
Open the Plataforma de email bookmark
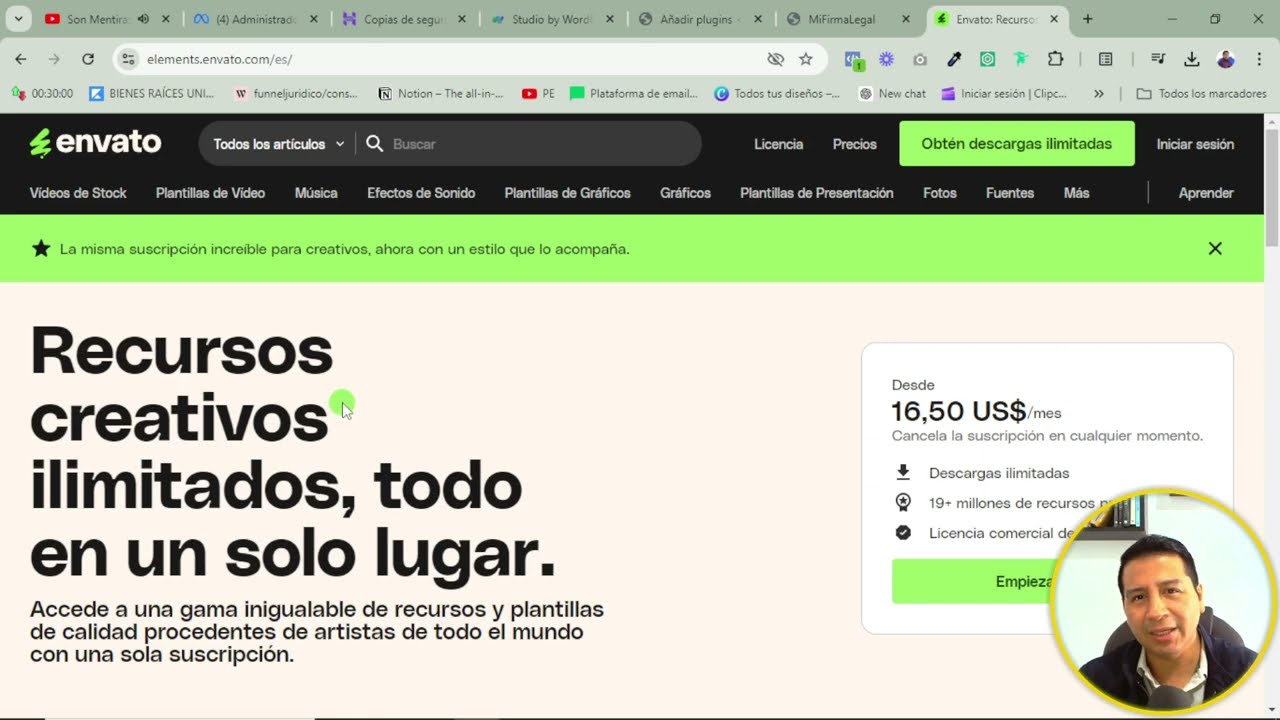634,94
